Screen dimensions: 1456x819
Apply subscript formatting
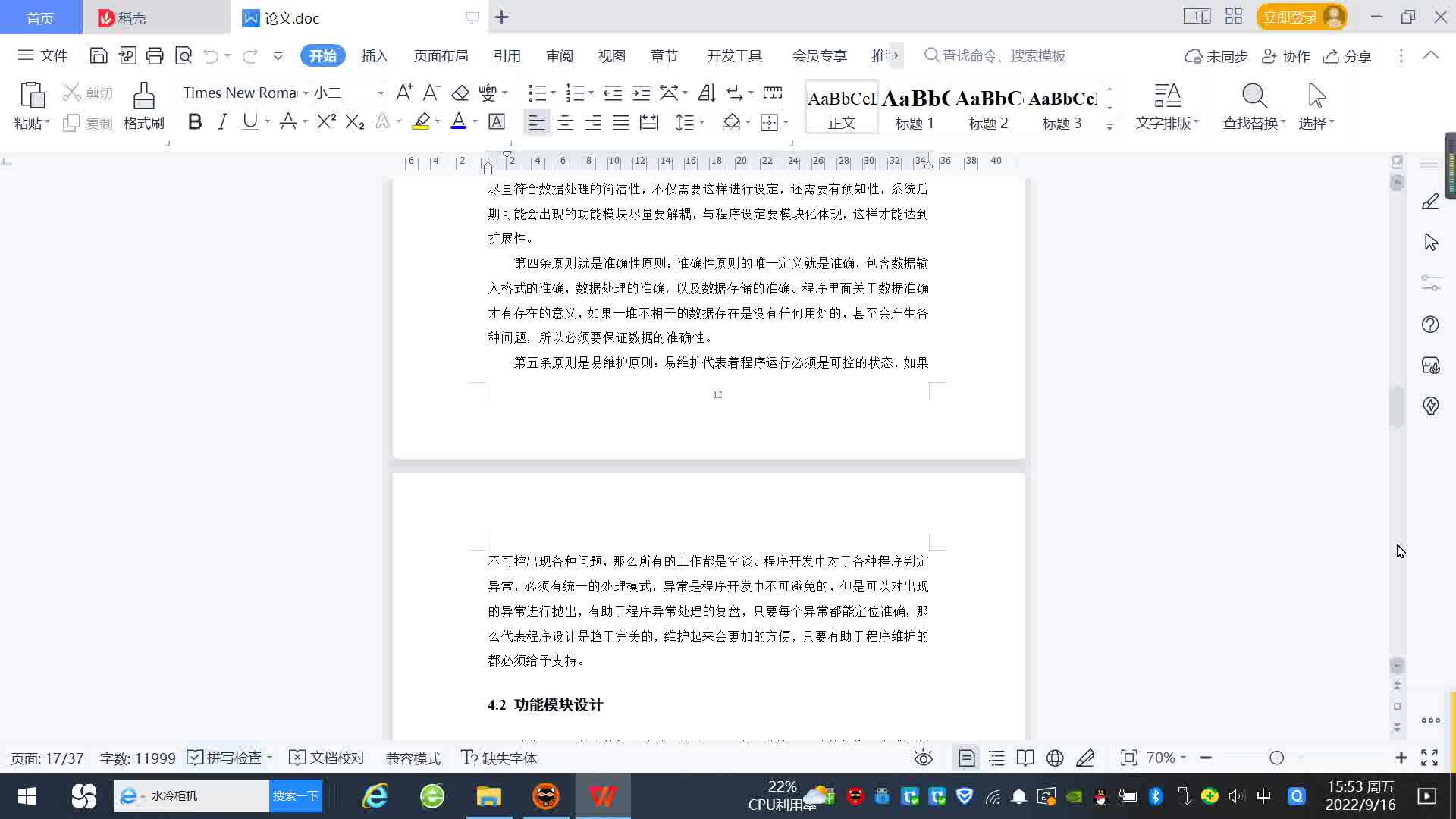[355, 122]
